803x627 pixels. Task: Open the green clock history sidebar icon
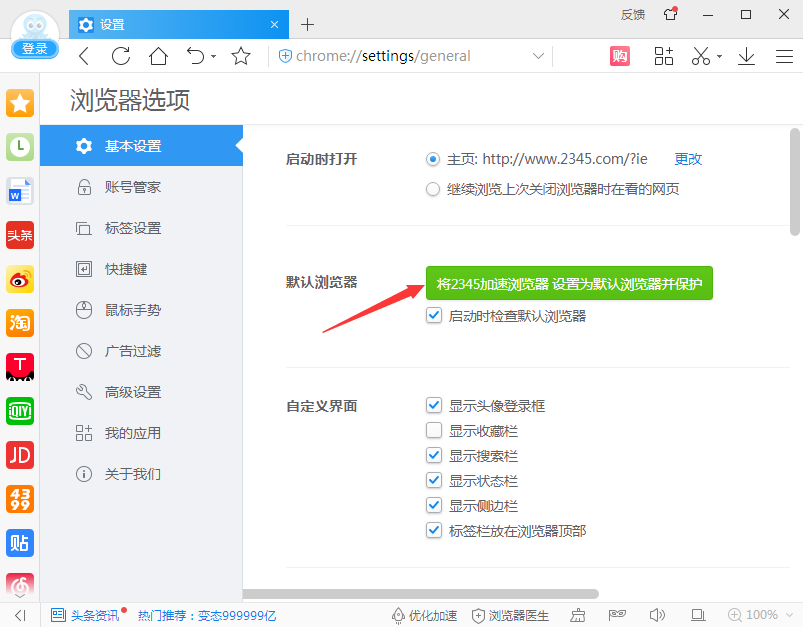click(x=20, y=147)
